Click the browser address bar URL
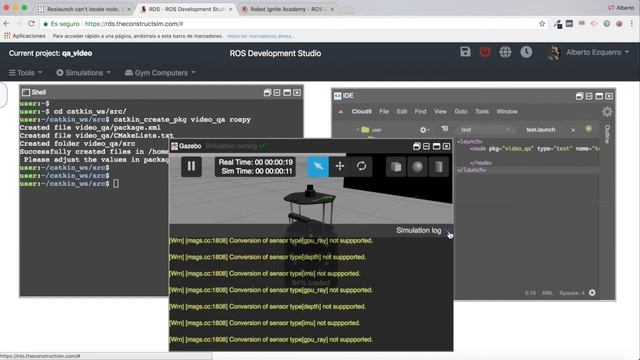640x360 pixels. click(x=134, y=24)
